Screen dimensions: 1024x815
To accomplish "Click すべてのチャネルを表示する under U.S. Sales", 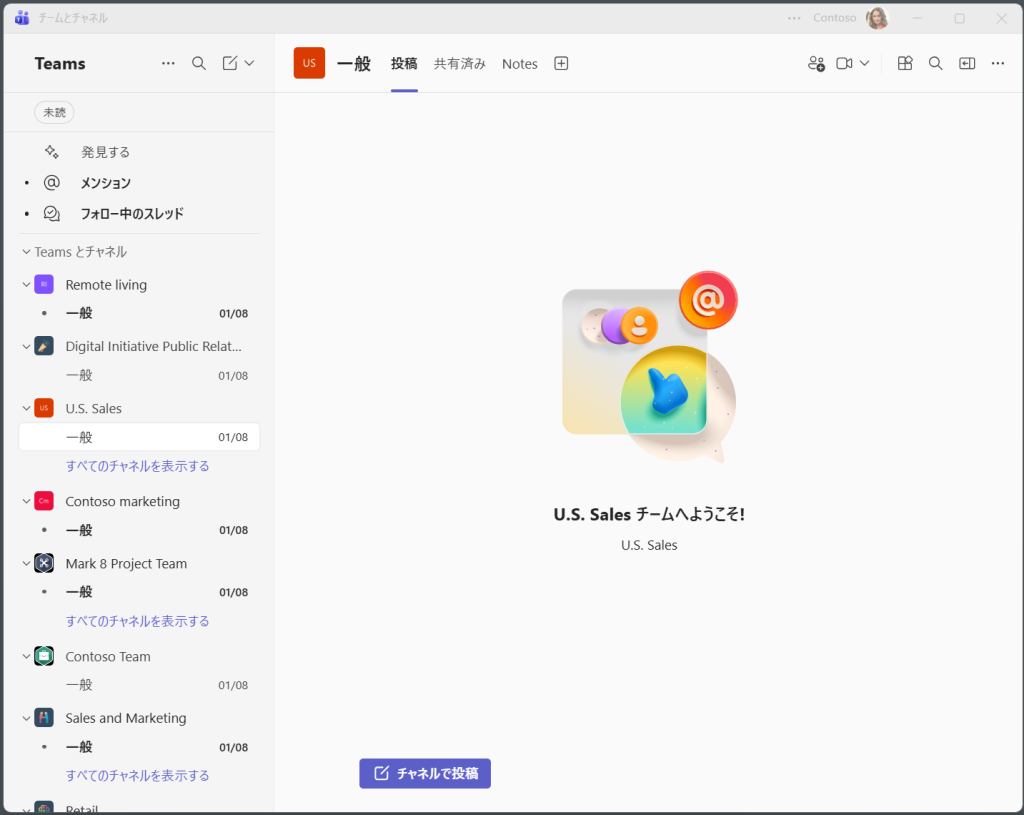I will pyautogui.click(x=138, y=466).
